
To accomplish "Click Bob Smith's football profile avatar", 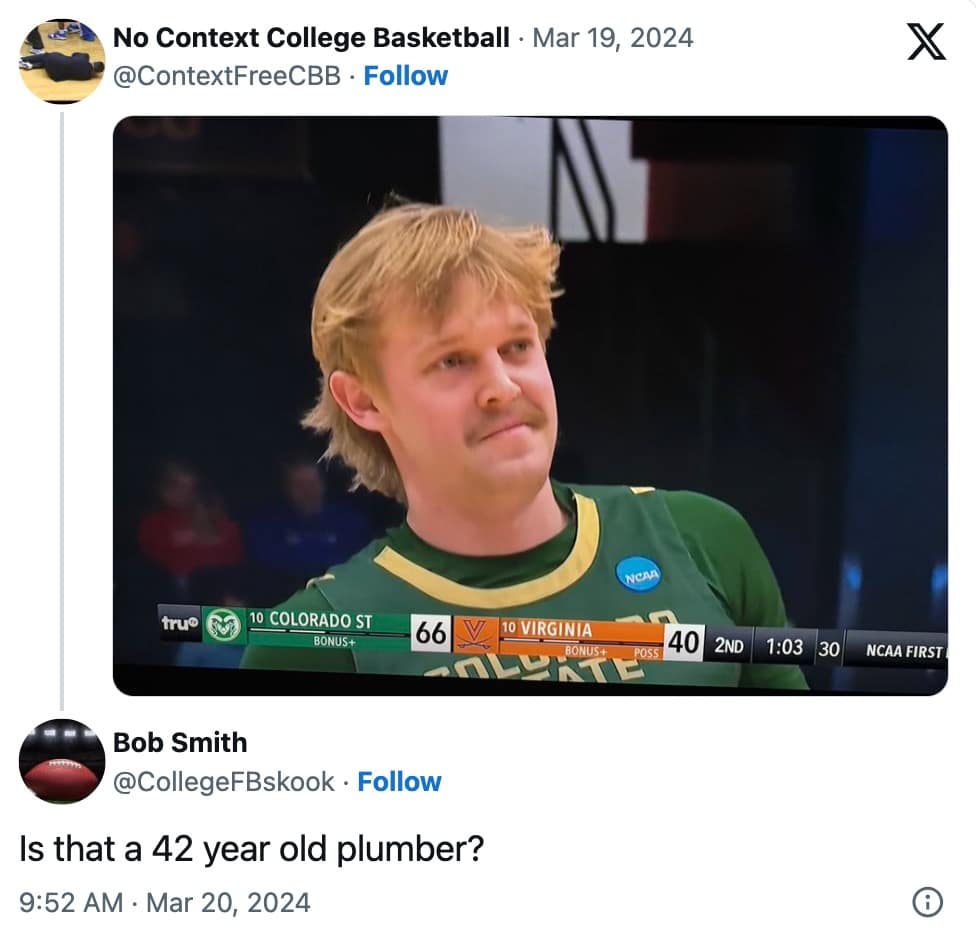I will [x=60, y=763].
